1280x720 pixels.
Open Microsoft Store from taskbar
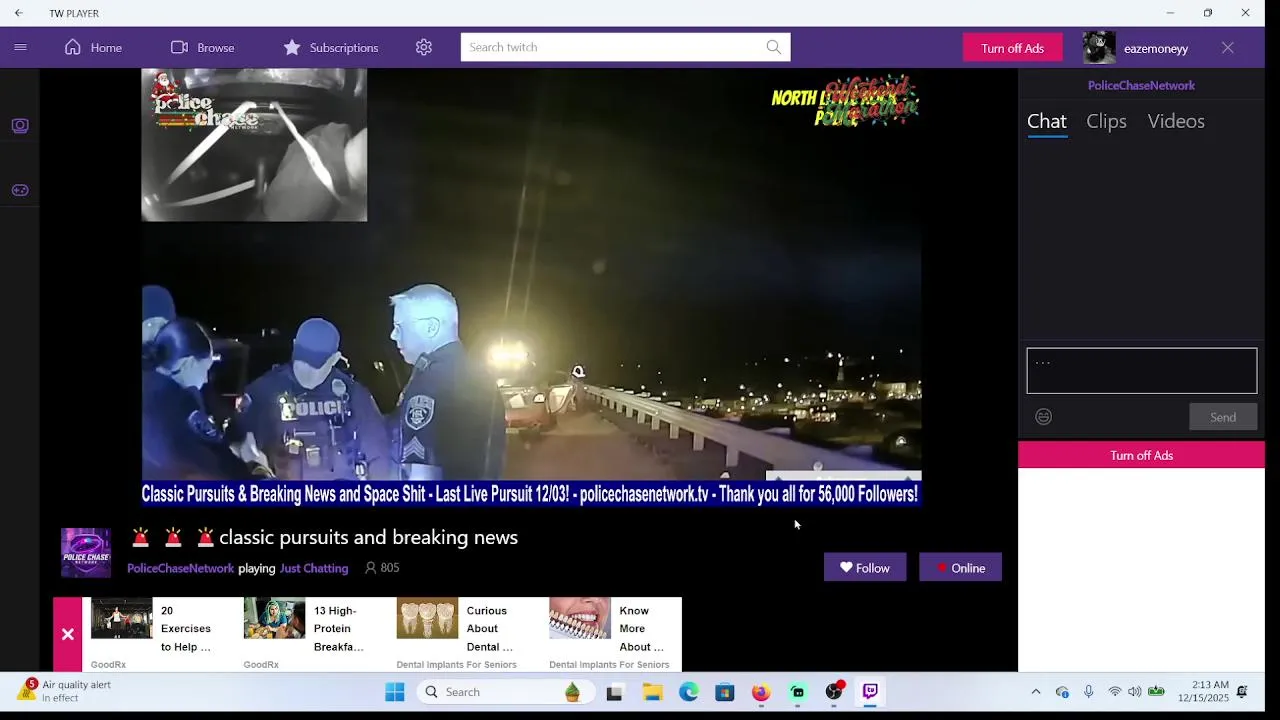(x=725, y=692)
